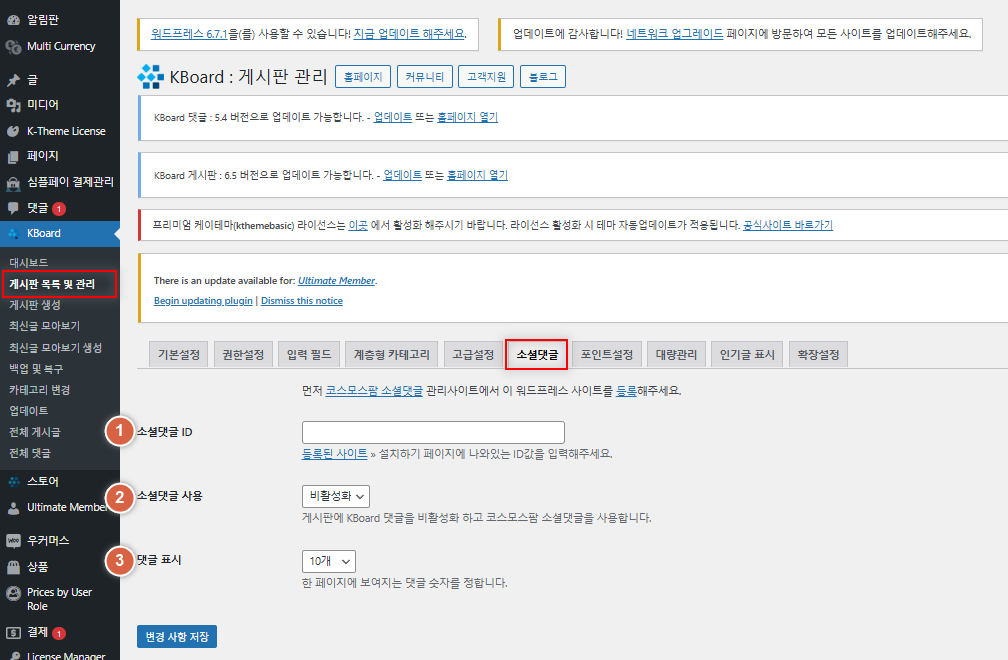Click the Ultimate Member update link
The width and height of the screenshot is (1008, 660).
click(336, 281)
